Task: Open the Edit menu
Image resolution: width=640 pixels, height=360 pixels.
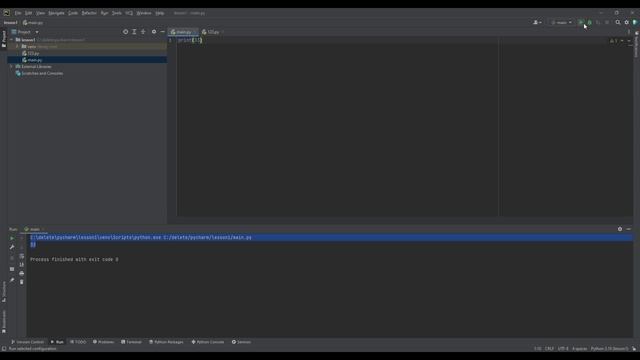Action: click(x=28, y=13)
